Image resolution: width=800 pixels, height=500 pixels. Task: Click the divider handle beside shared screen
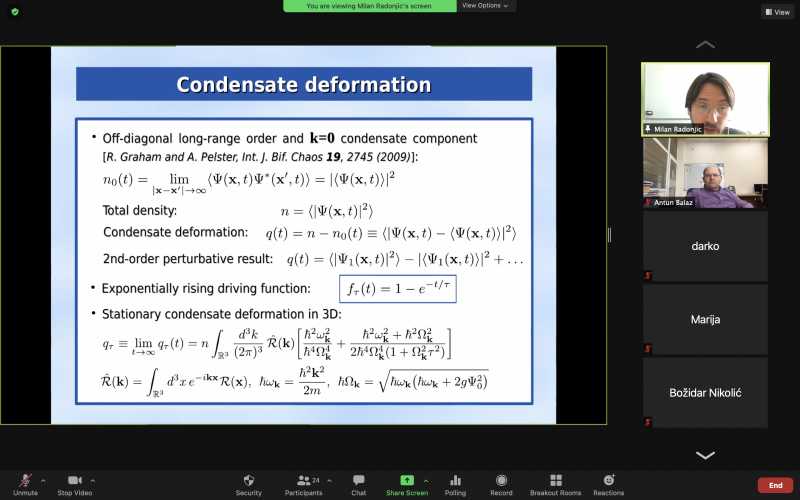click(x=610, y=236)
